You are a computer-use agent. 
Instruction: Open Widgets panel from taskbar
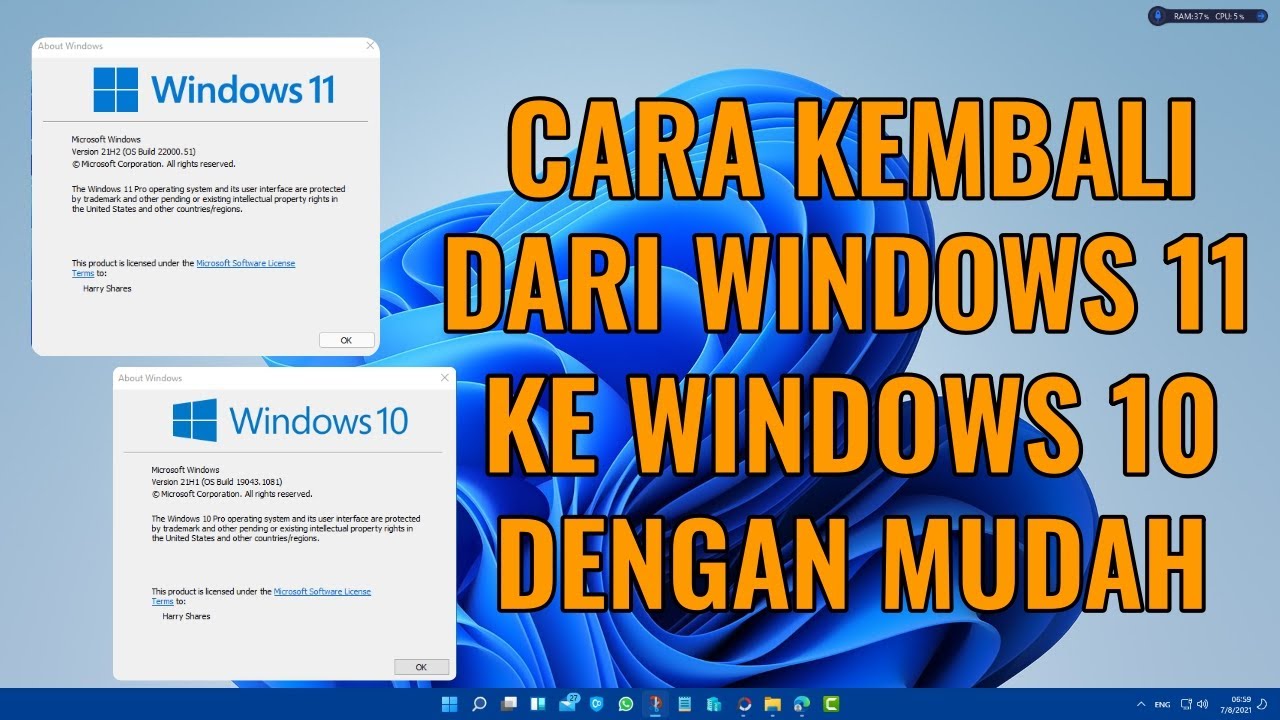point(538,704)
